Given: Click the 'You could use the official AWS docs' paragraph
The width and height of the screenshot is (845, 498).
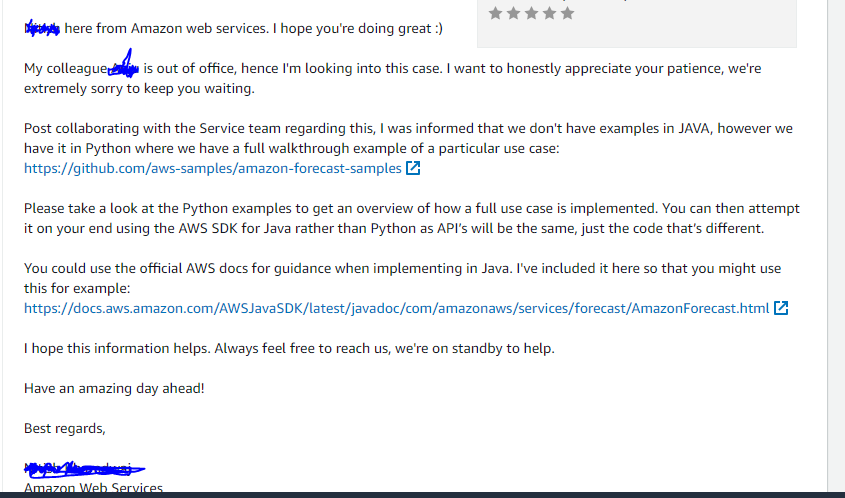Looking at the screenshot, I should point(400,268).
